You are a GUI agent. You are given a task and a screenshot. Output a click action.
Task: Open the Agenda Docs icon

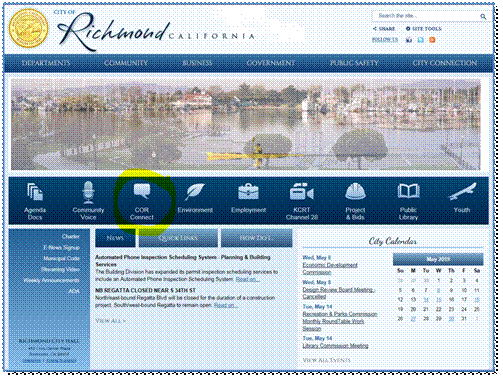(35, 192)
